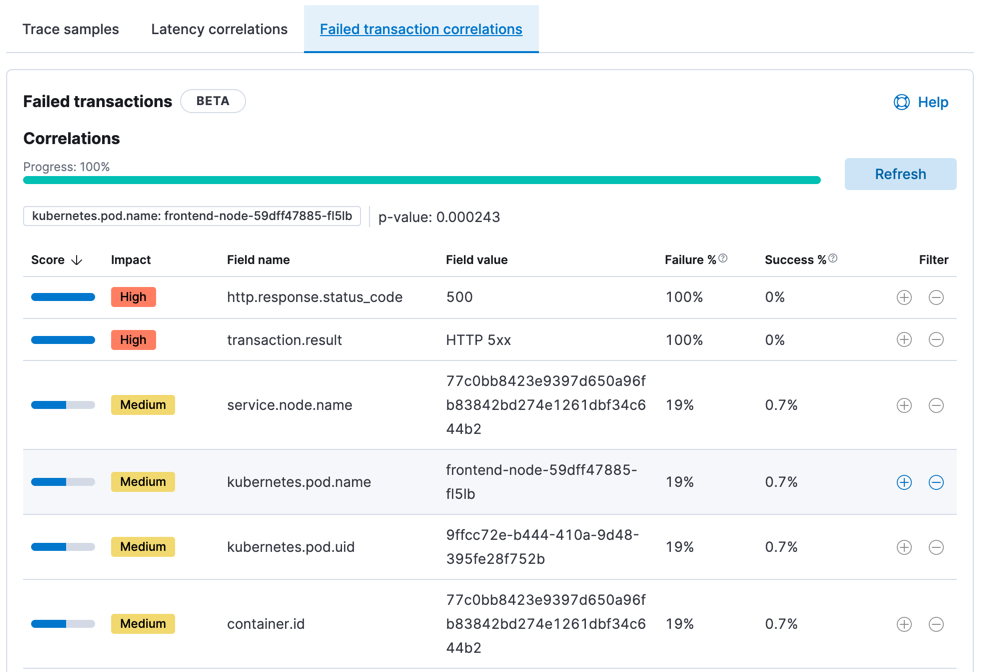Select the kubernetes.pod.name field name
981x672 pixels.
tap(299, 482)
